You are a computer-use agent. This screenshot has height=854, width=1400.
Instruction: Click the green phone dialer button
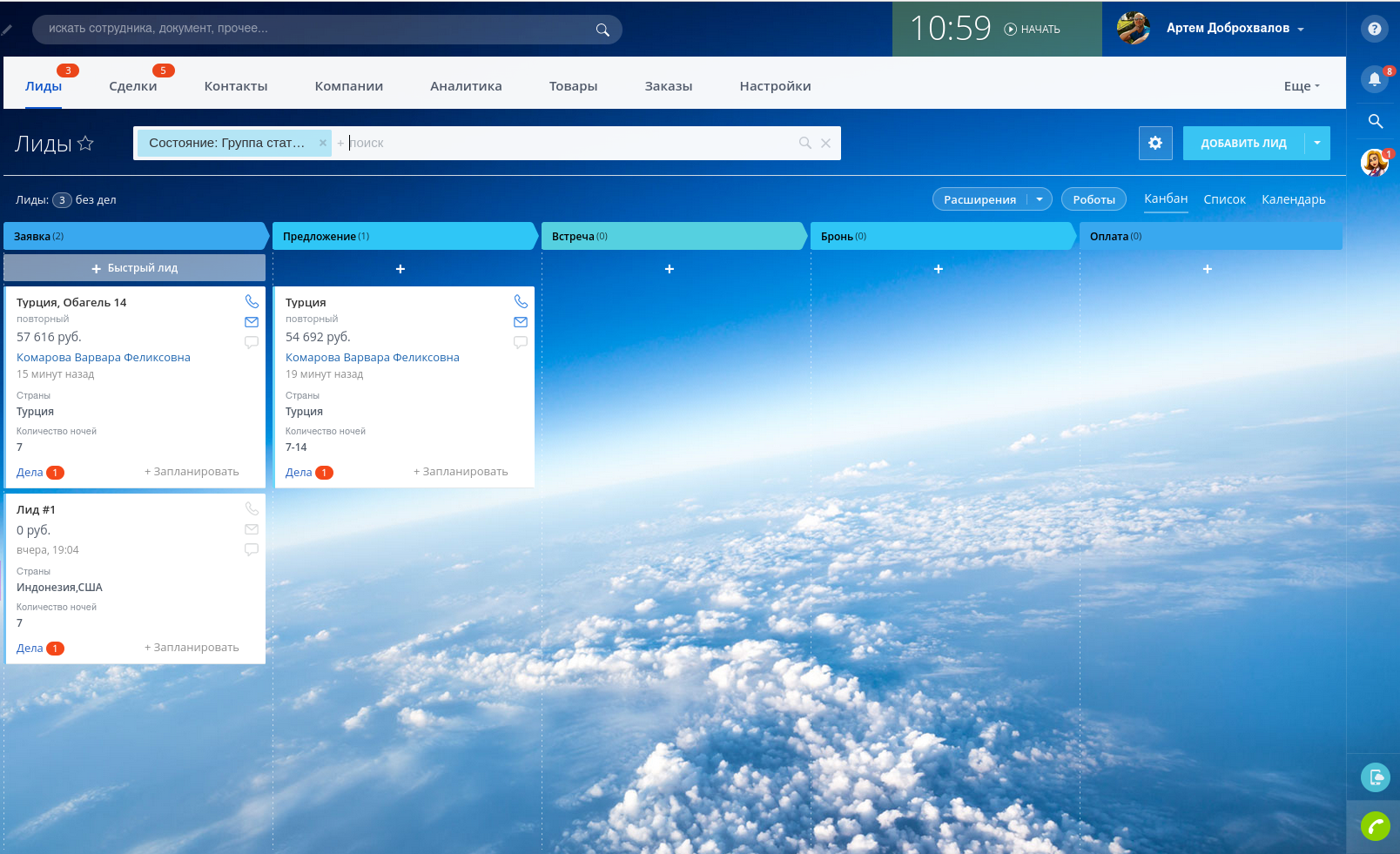pyautogui.click(x=1376, y=826)
